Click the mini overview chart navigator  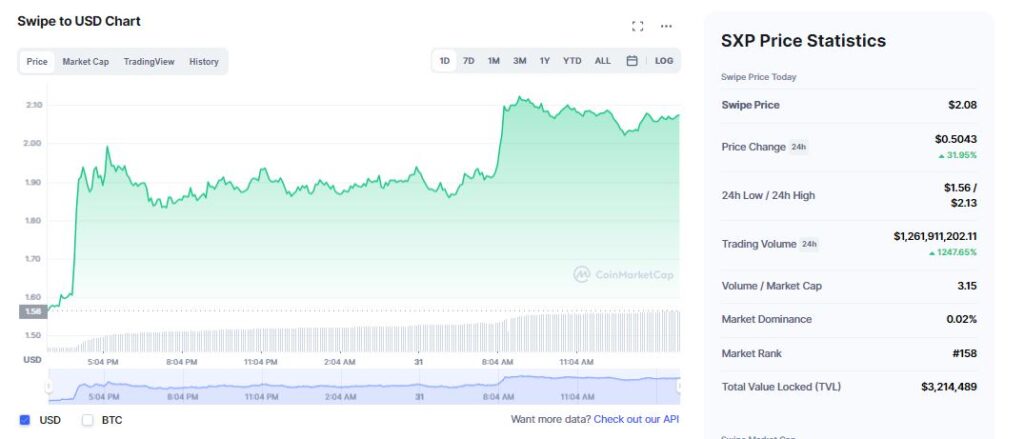point(364,387)
